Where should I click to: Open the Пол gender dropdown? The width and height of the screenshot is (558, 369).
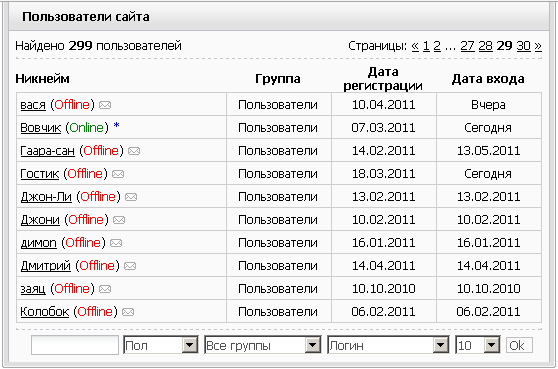161,345
